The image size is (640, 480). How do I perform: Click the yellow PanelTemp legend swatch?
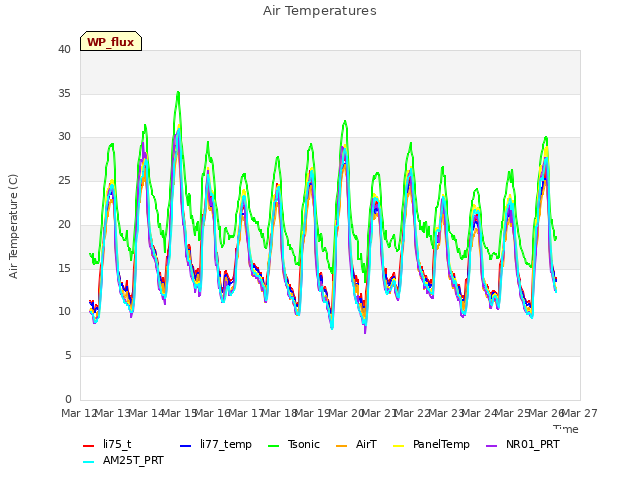(x=399, y=446)
